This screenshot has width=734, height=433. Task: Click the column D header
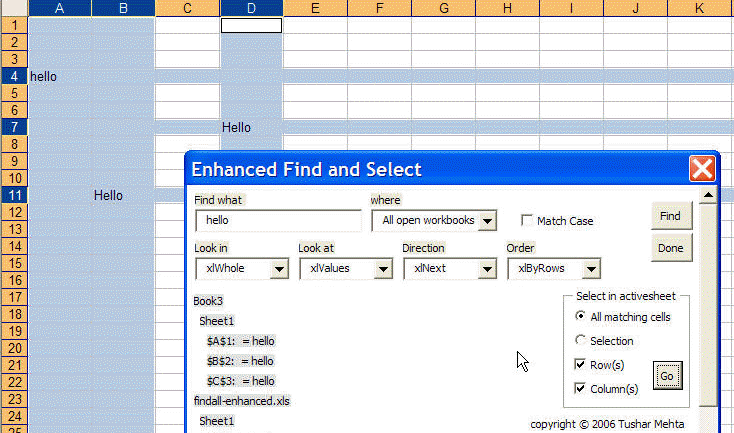click(251, 9)
